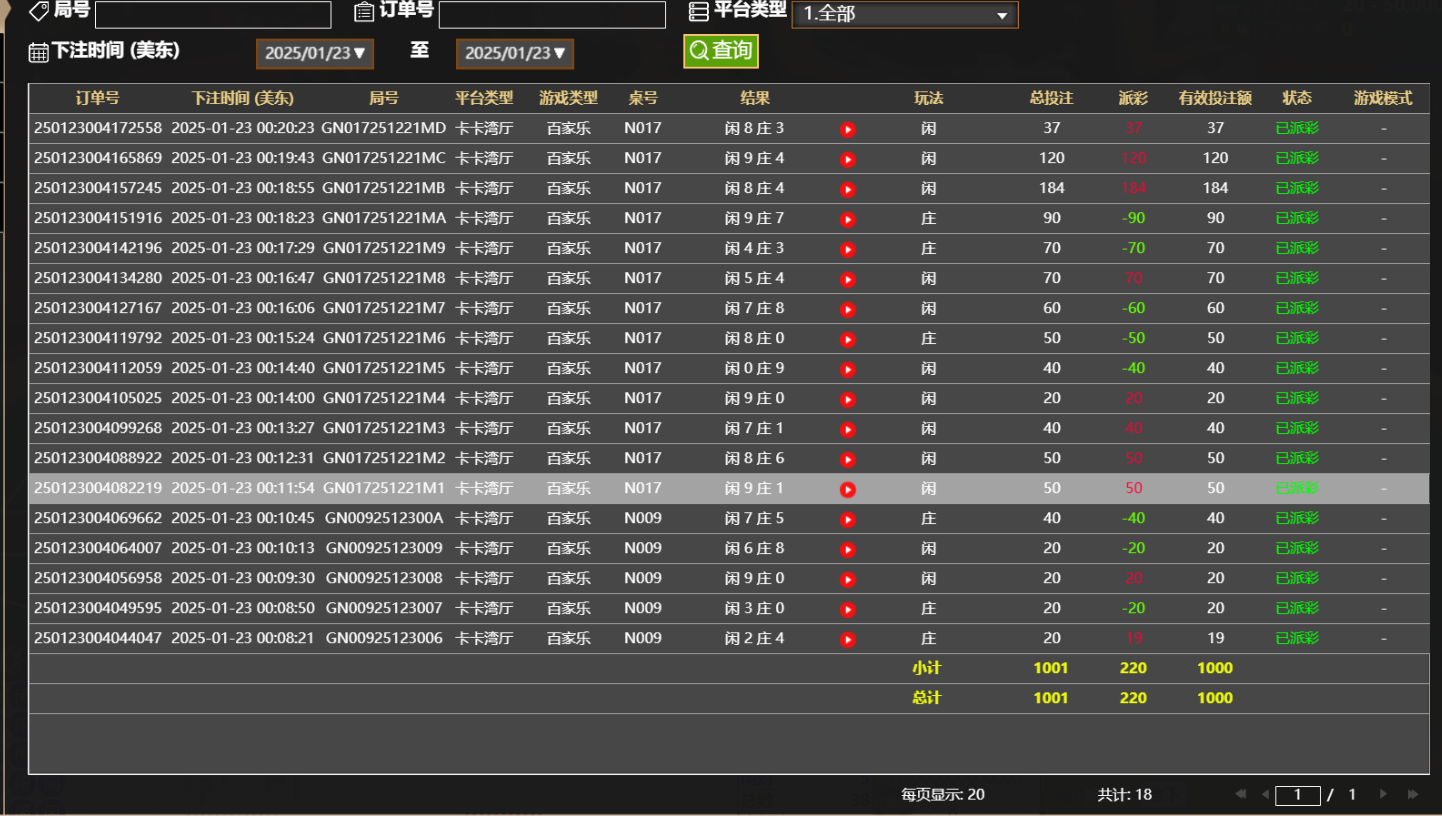Play the replay of round GN00925123006
The height and width of the screenshot is (816, 1442).
coord(847,638)
